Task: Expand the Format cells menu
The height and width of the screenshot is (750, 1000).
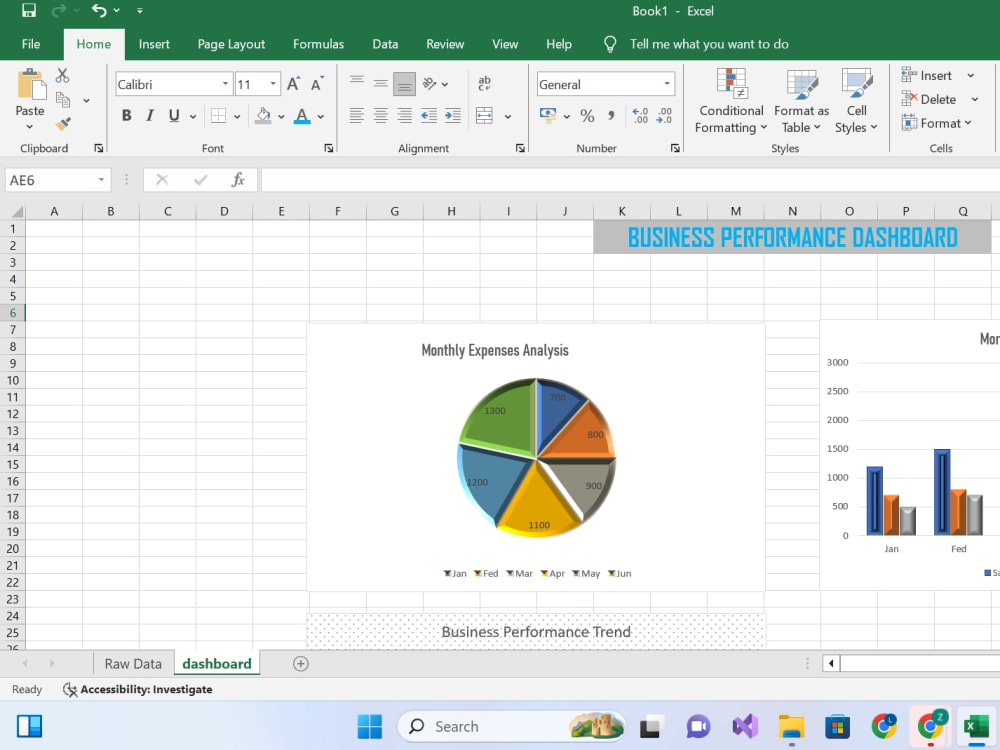Action: click(936, 123)
